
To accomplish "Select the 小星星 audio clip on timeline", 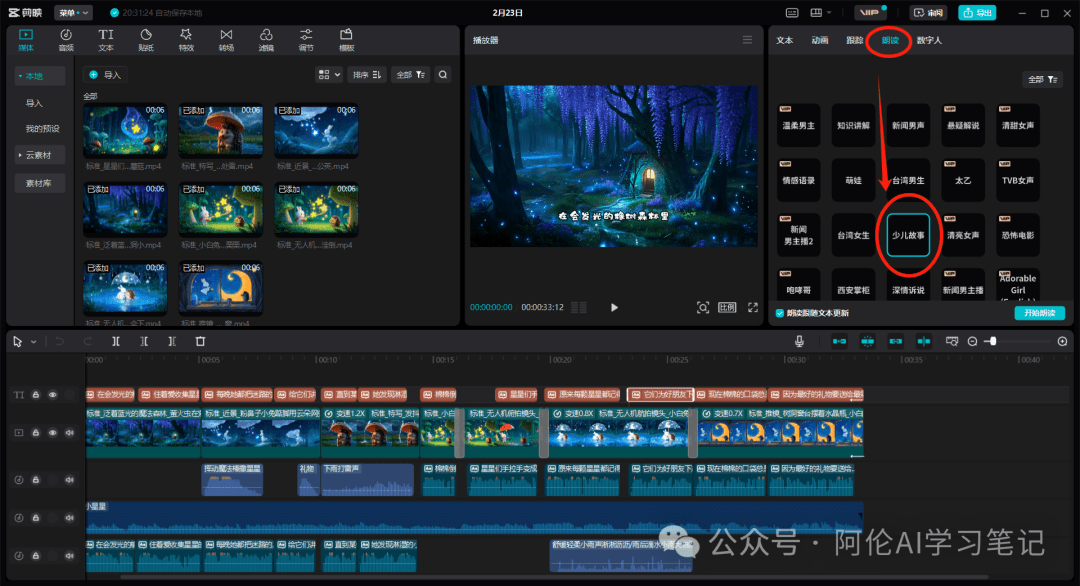I will [475, 517].
